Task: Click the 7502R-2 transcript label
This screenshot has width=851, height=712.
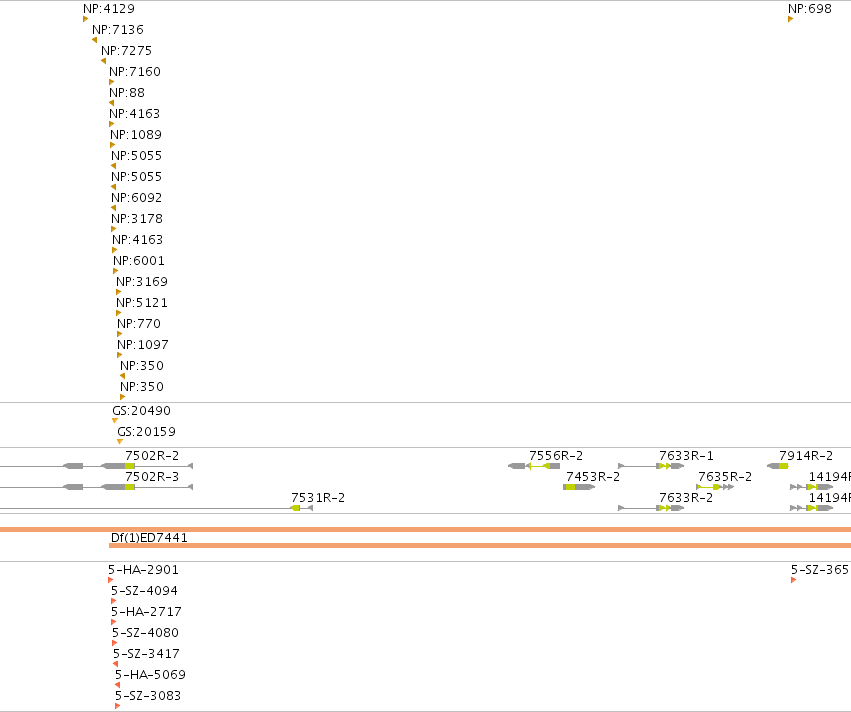Action: pyautogui.click(x=152, y=456)
